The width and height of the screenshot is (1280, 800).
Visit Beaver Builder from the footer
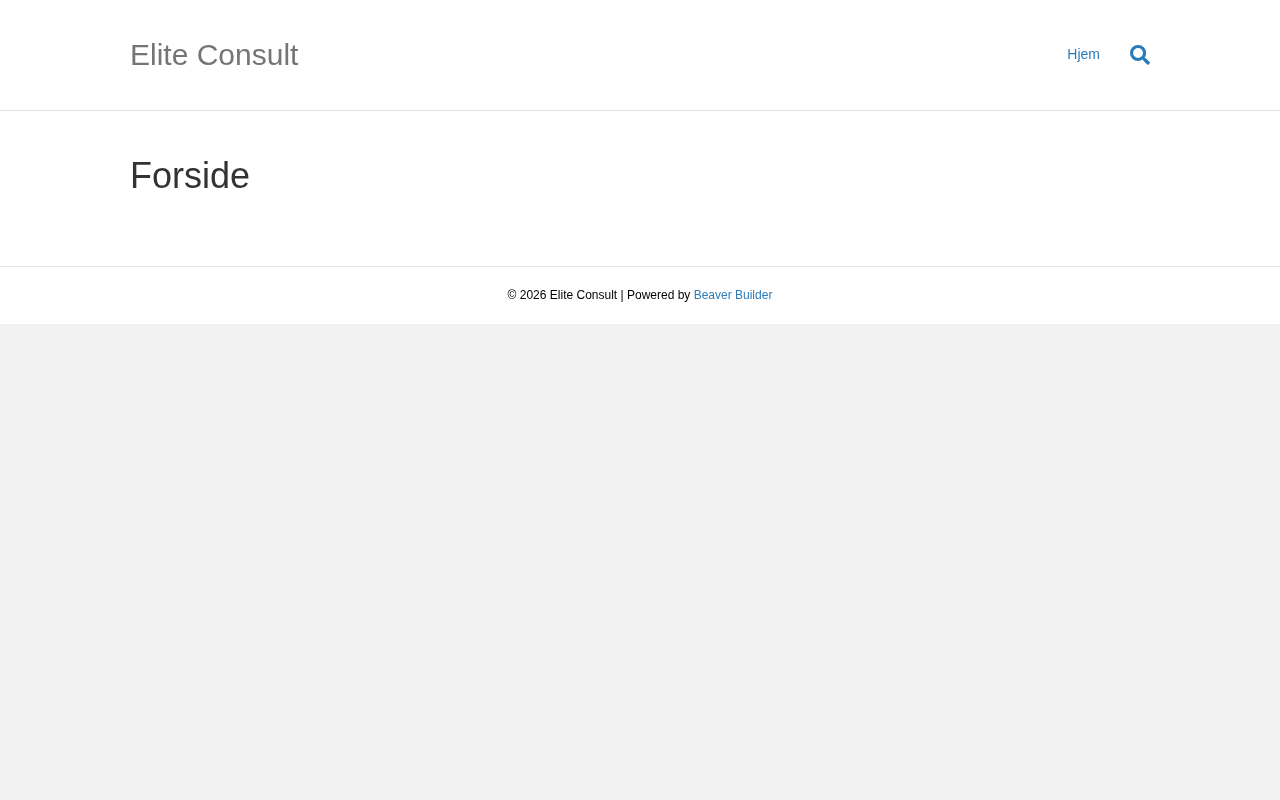point(732,295)
